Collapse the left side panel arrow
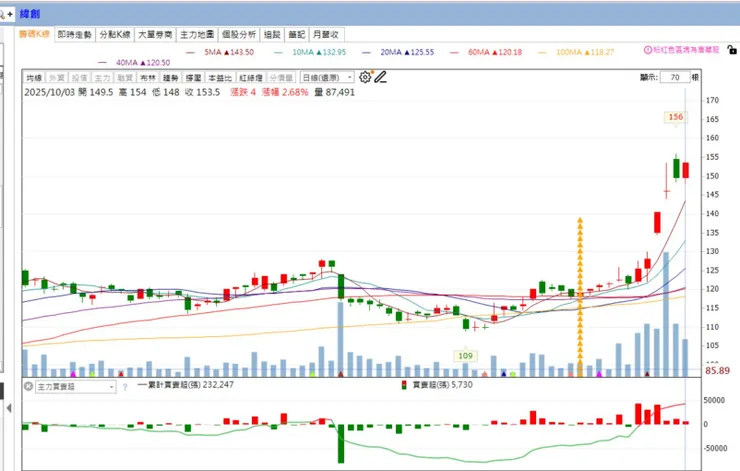The width and height of the screenshot is (740, 471). point(8,408)
